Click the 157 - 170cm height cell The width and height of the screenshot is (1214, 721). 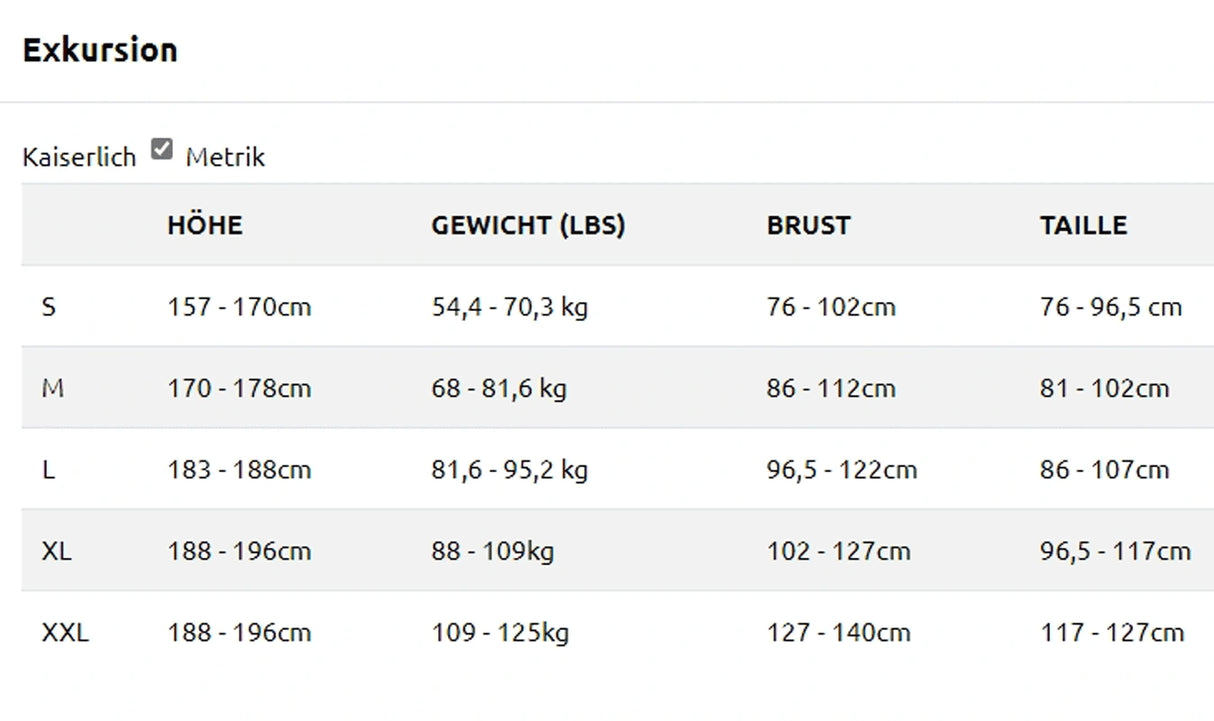(x=239, y=307)
